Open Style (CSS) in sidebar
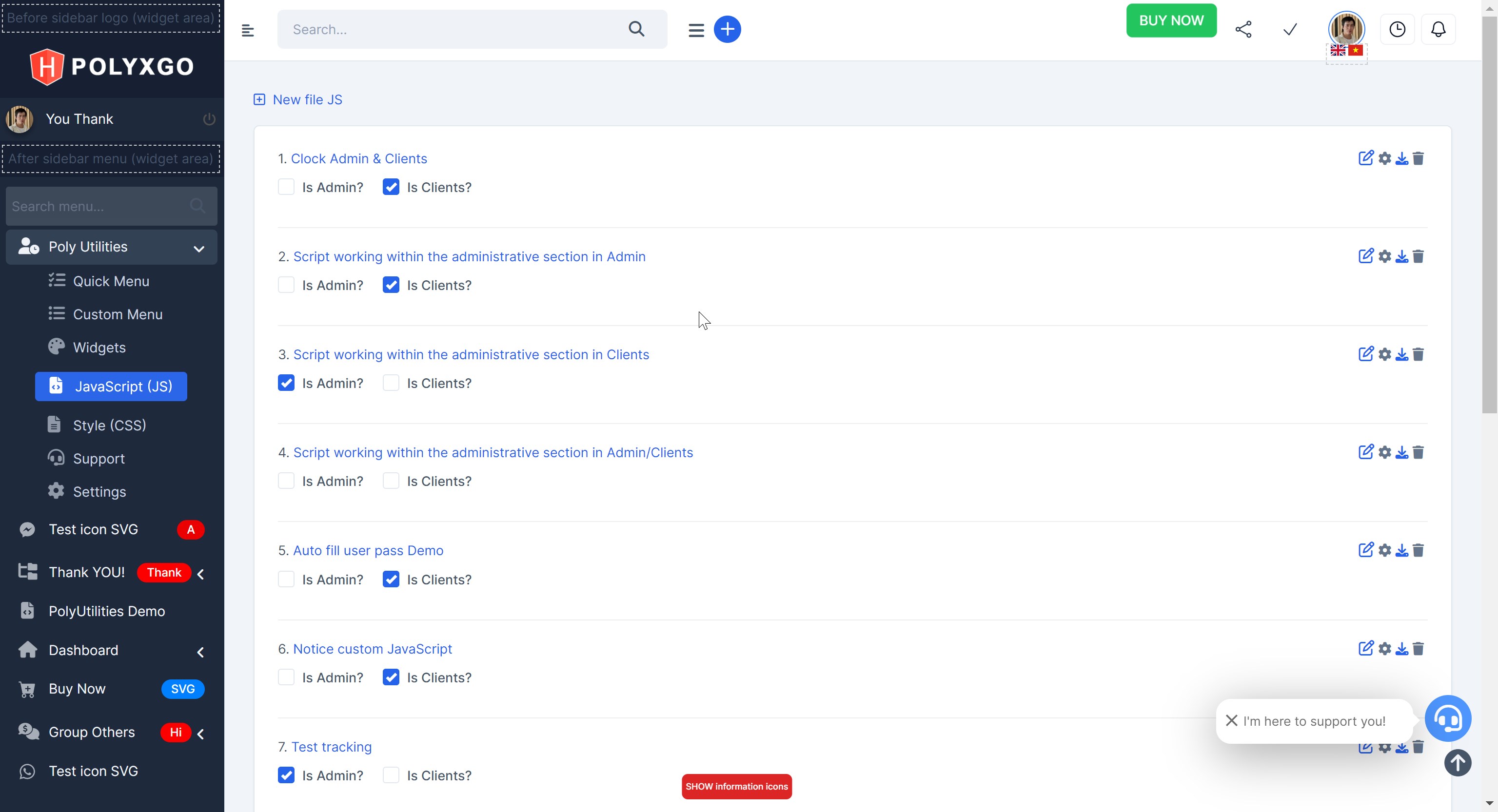This screenshot has width=1498, height=812. coord(109,425)
